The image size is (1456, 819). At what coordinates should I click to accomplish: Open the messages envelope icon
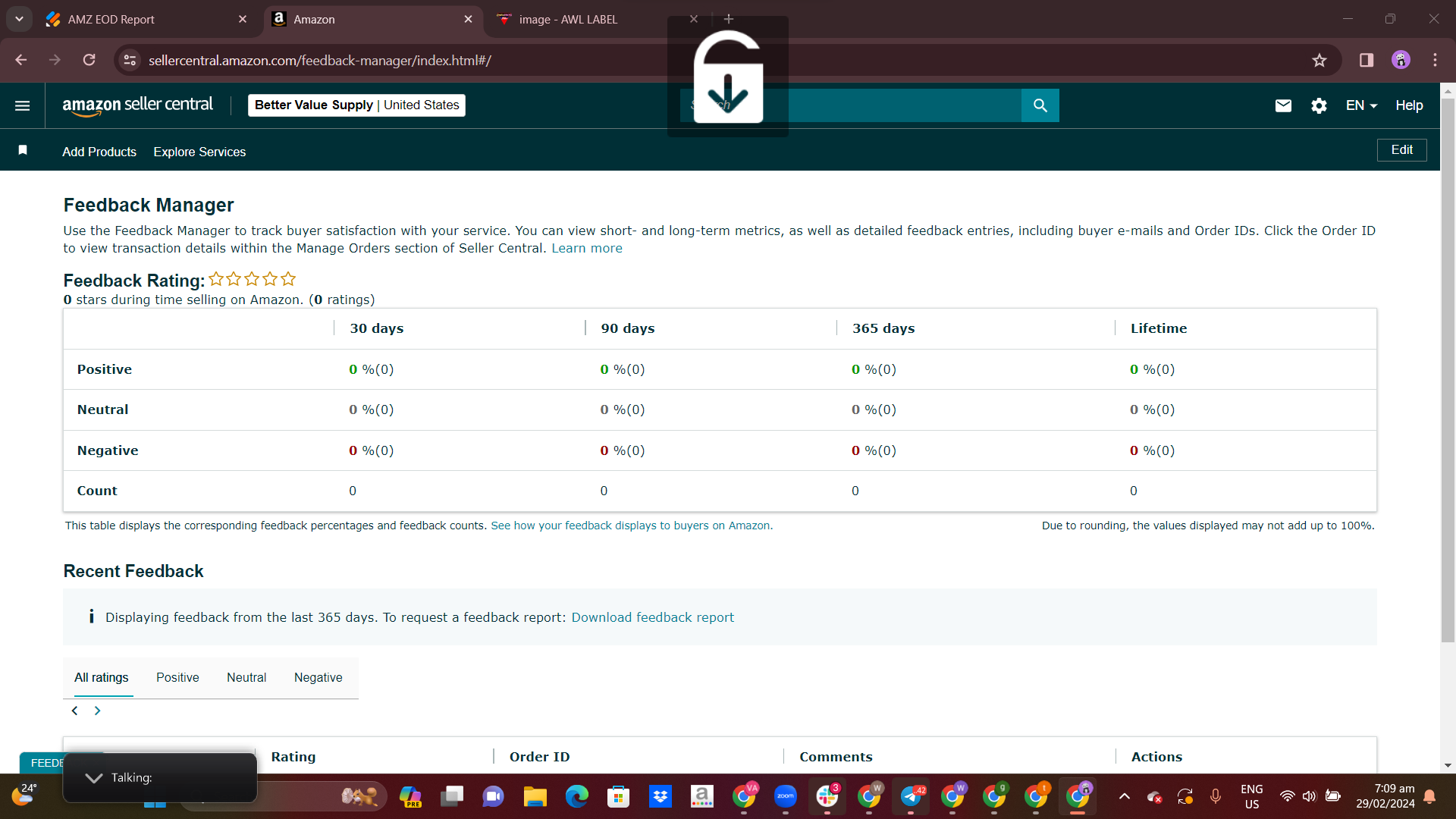point(1283,105)
